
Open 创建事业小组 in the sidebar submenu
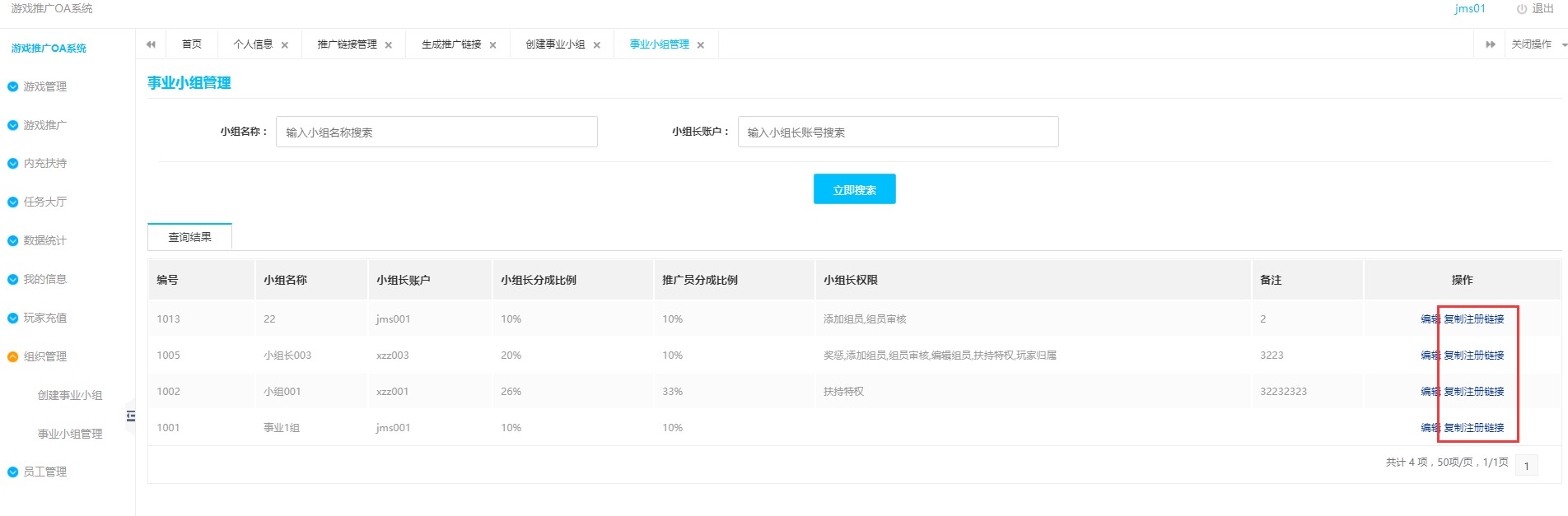click(70, 395)
